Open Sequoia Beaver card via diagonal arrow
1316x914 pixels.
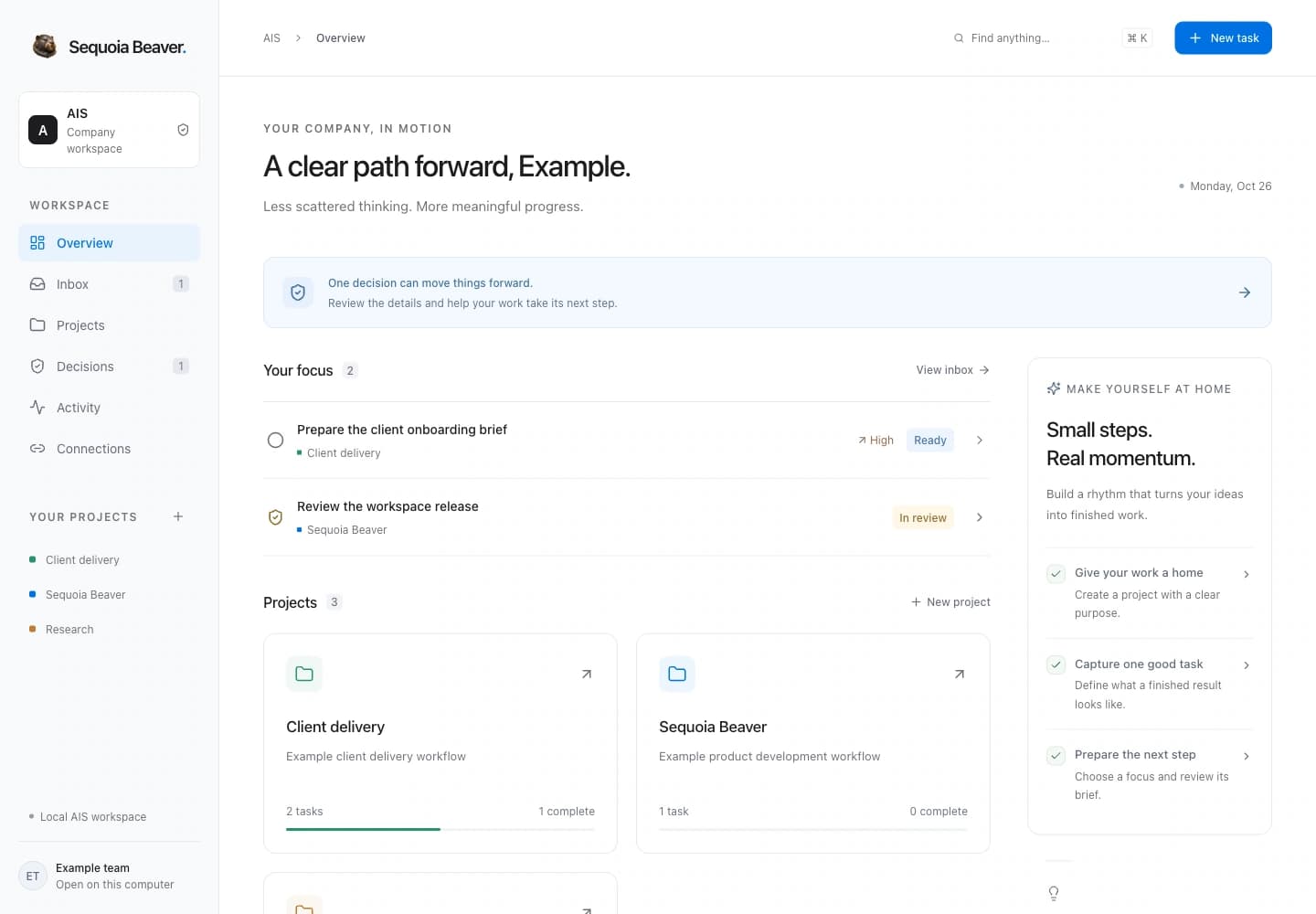960,674
